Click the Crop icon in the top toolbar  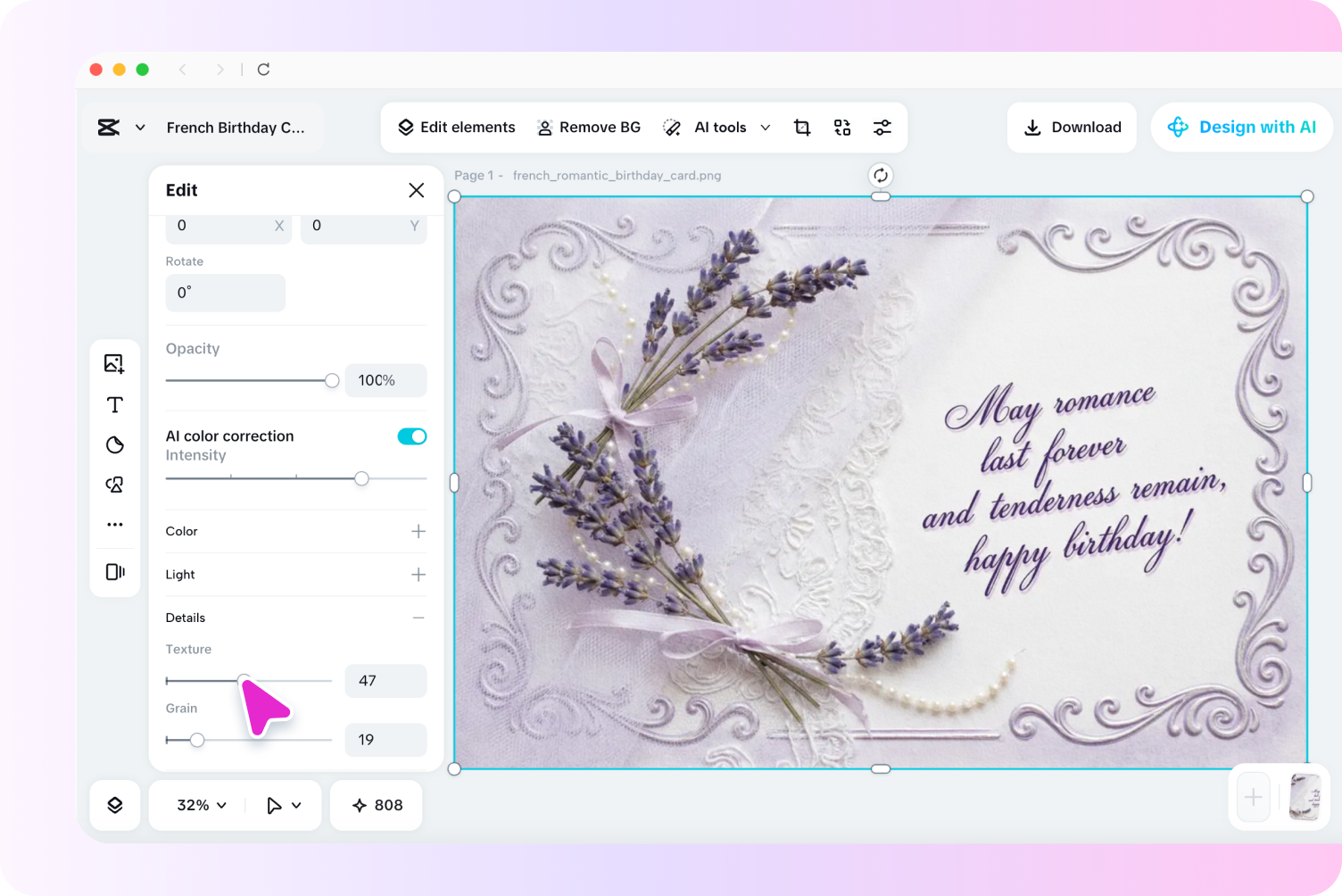pyautogui.click(x=801, y=127)
